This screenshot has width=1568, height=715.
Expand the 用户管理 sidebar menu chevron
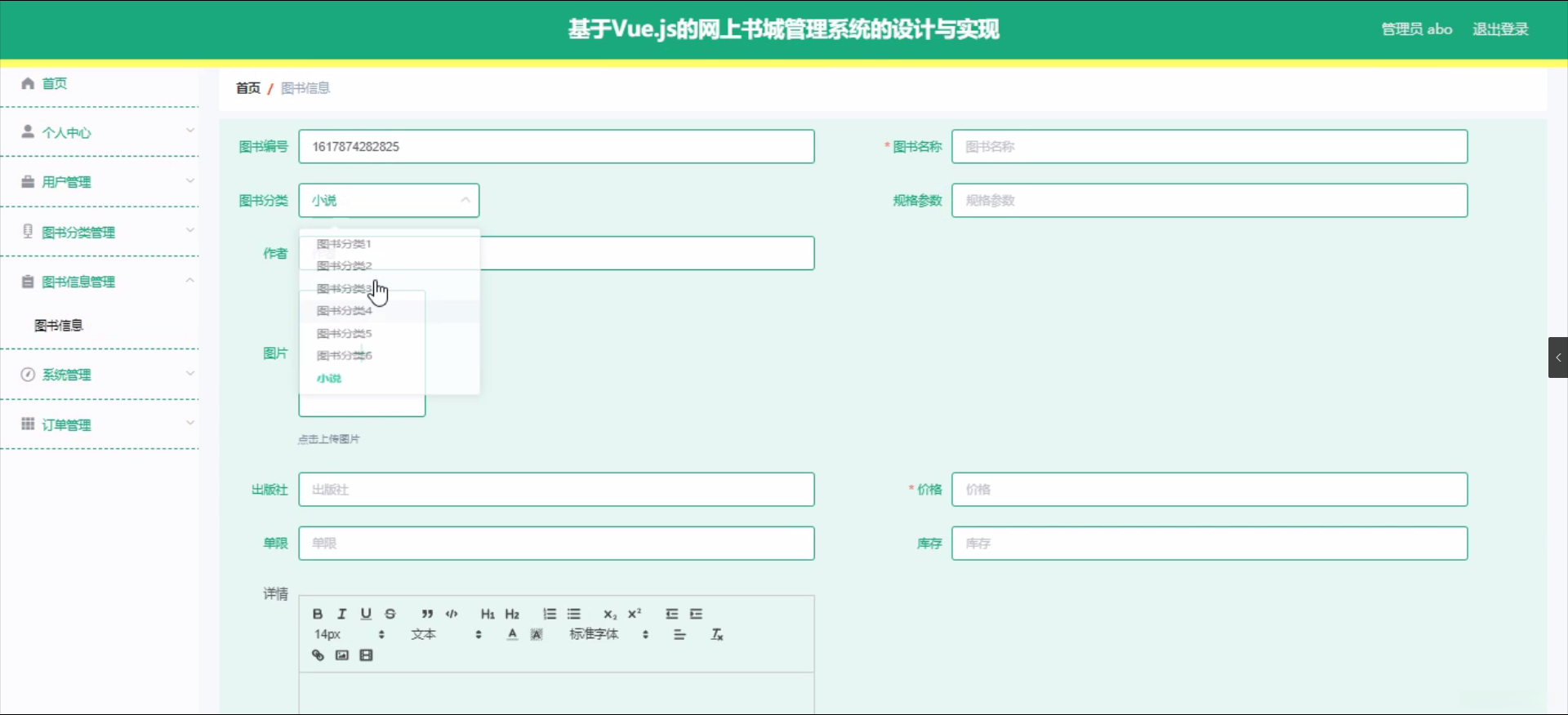click(x=189, y=180)
